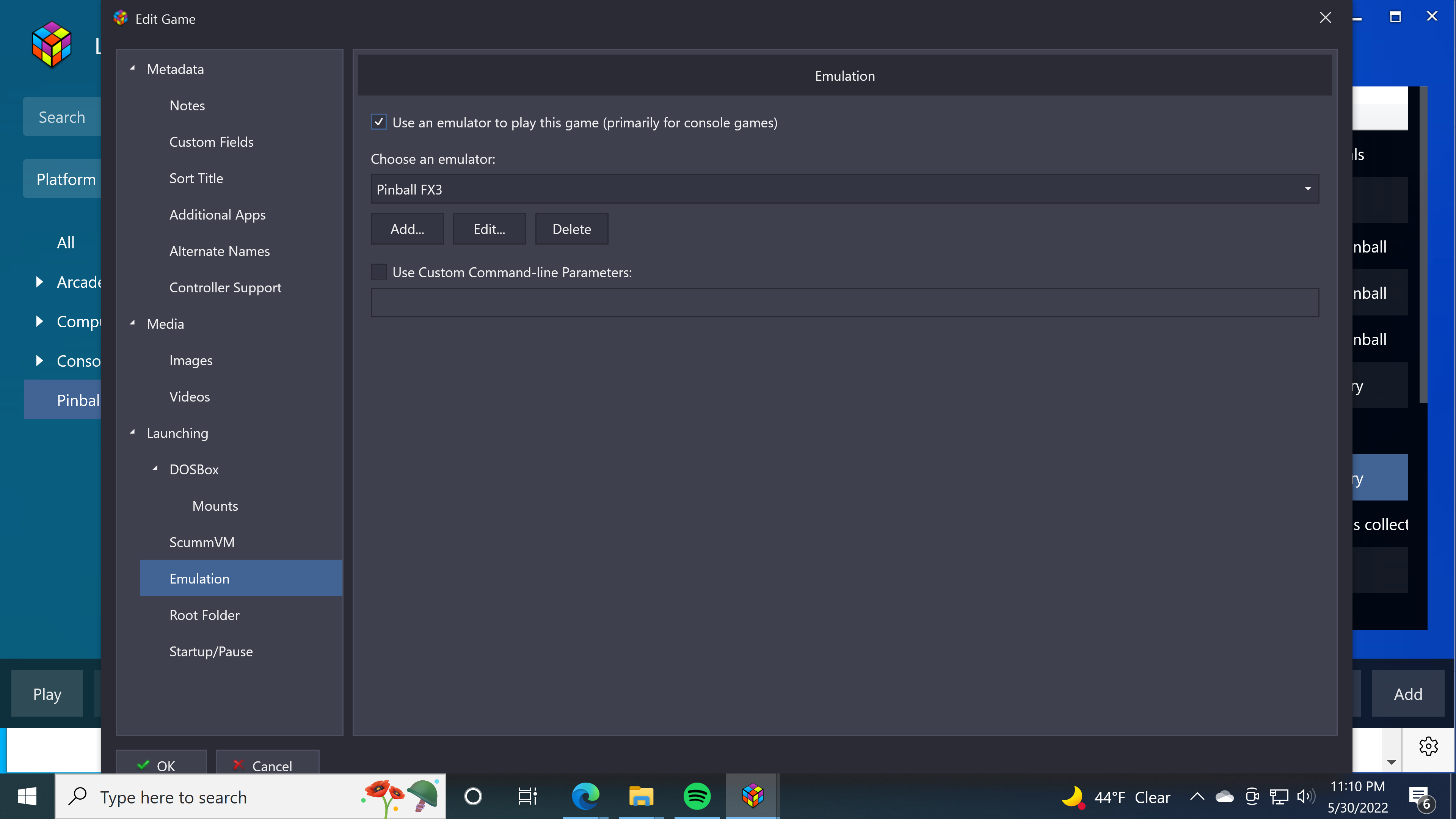1456x819 pixels.
Task: Open Task View on the taskbar
Action: click(x=527, y=797)
